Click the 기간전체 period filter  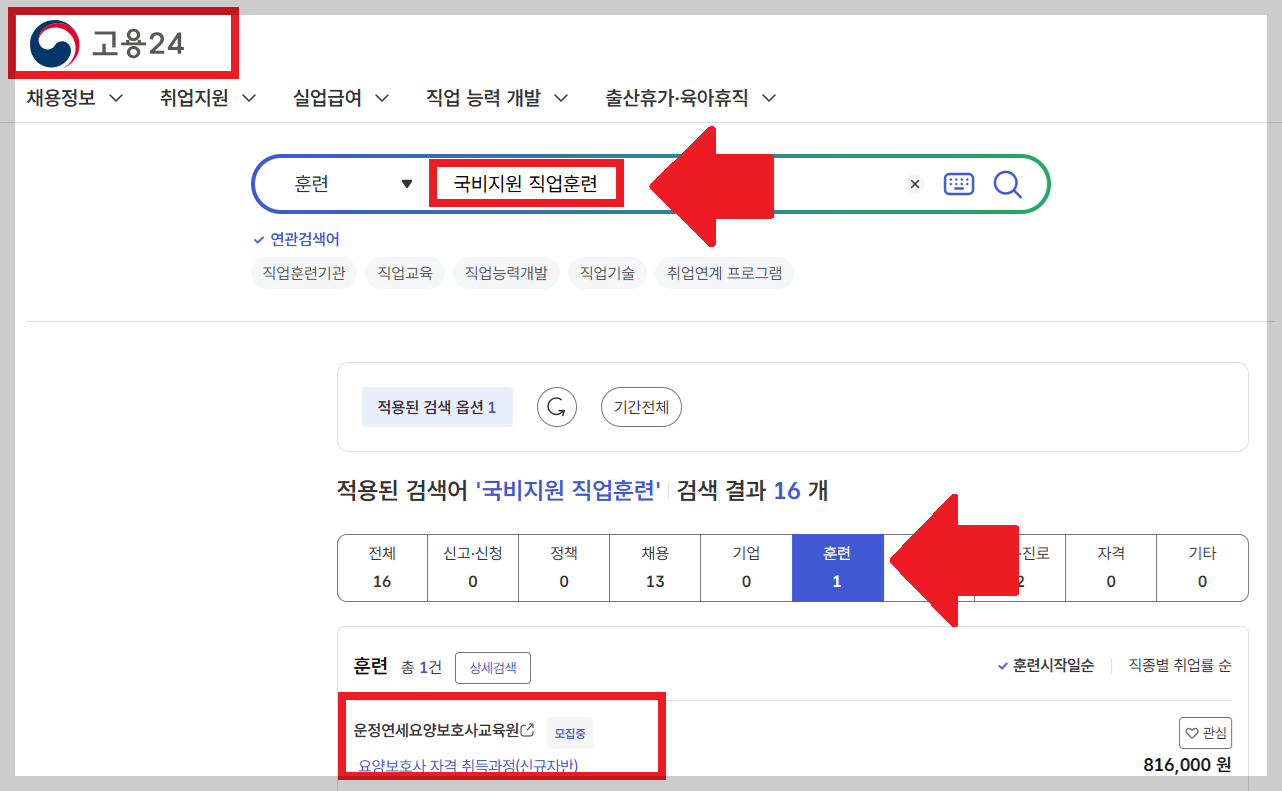641,407
